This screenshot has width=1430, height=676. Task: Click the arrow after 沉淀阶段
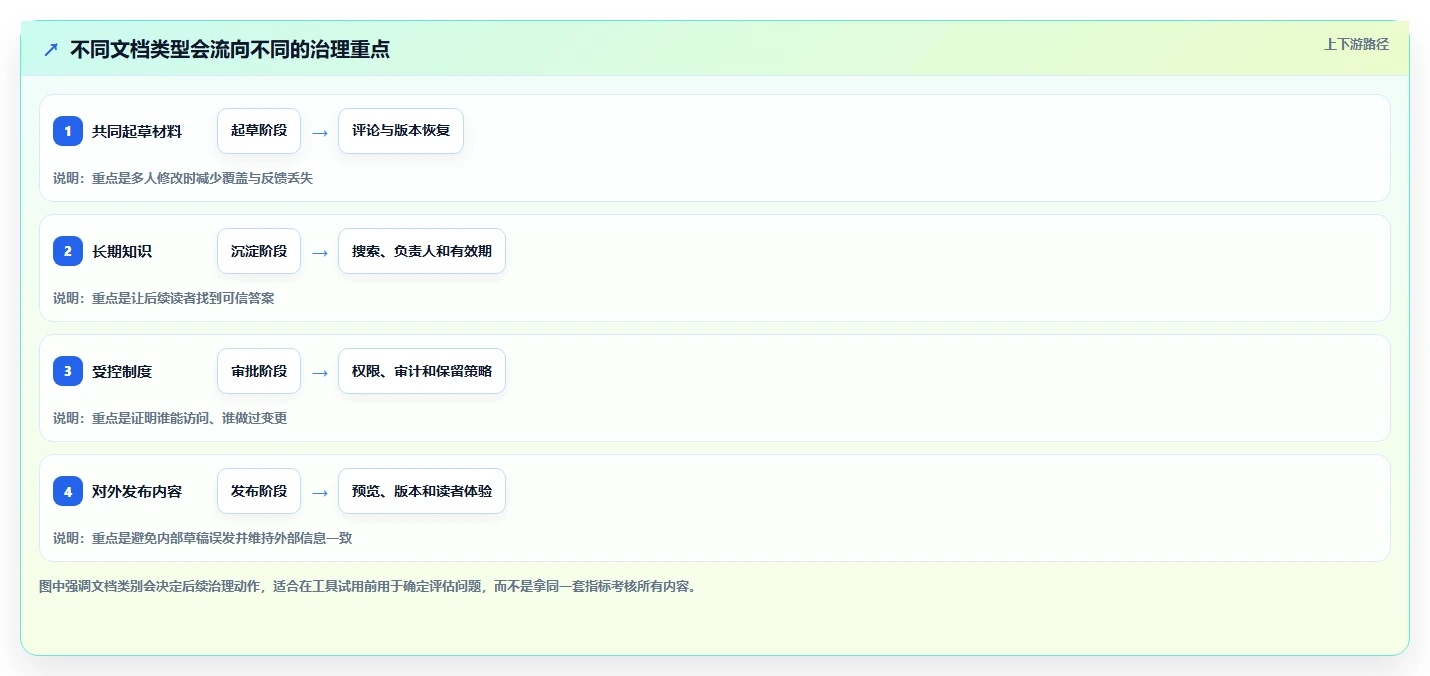(x=319, y=252)
